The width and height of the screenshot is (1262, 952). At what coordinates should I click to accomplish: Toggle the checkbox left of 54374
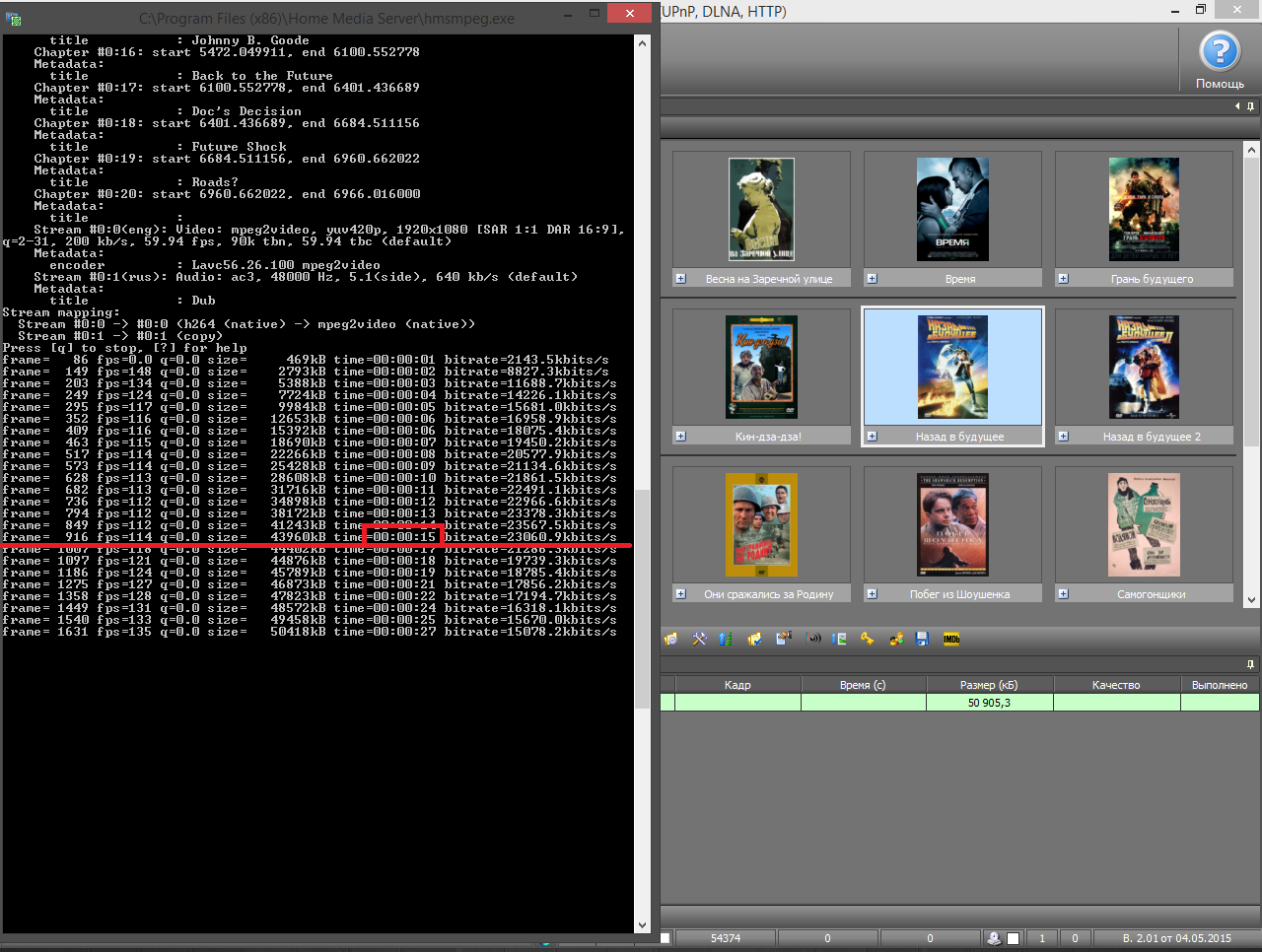coord(666,938)
